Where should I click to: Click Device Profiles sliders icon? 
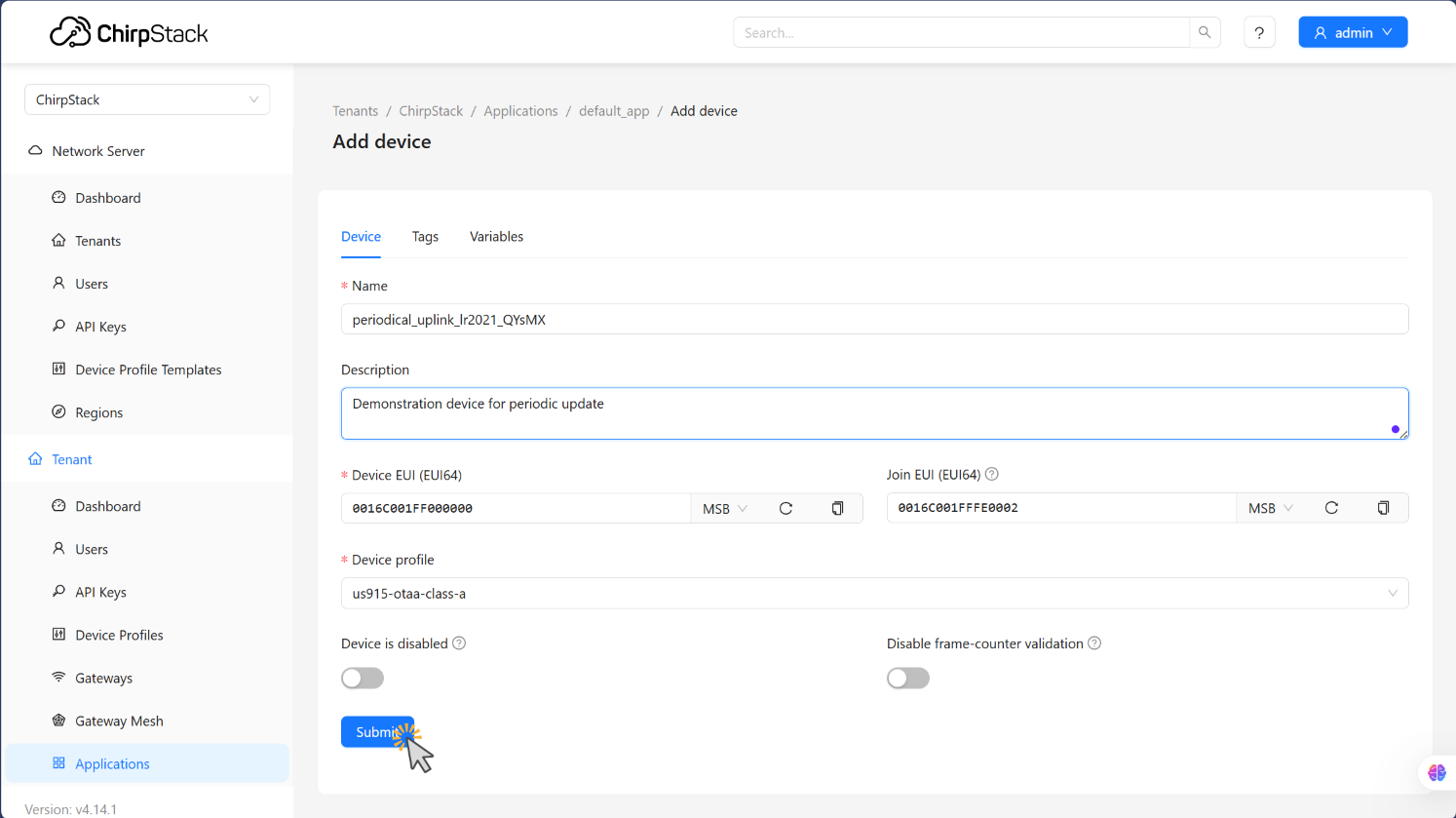tap(58, 635)
